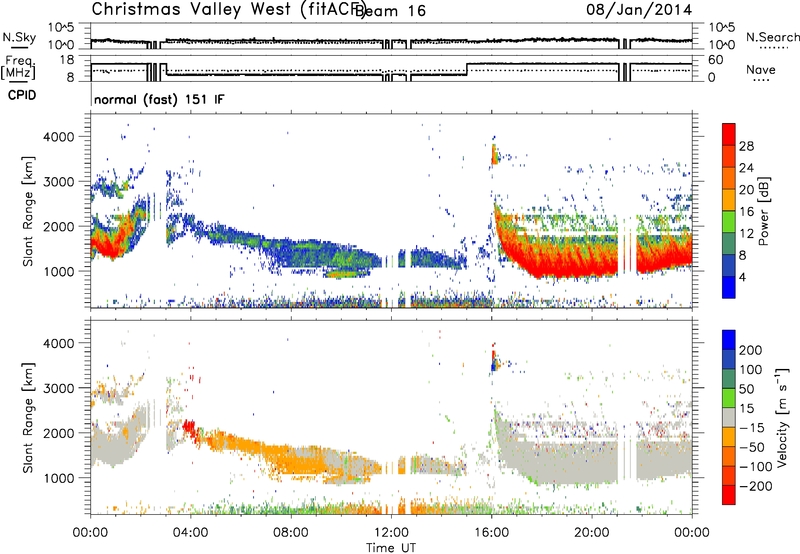The width and height of the screenshot is (800, 554).
Task: Click the light green segment of Velocity color bar
Action: 729,398
